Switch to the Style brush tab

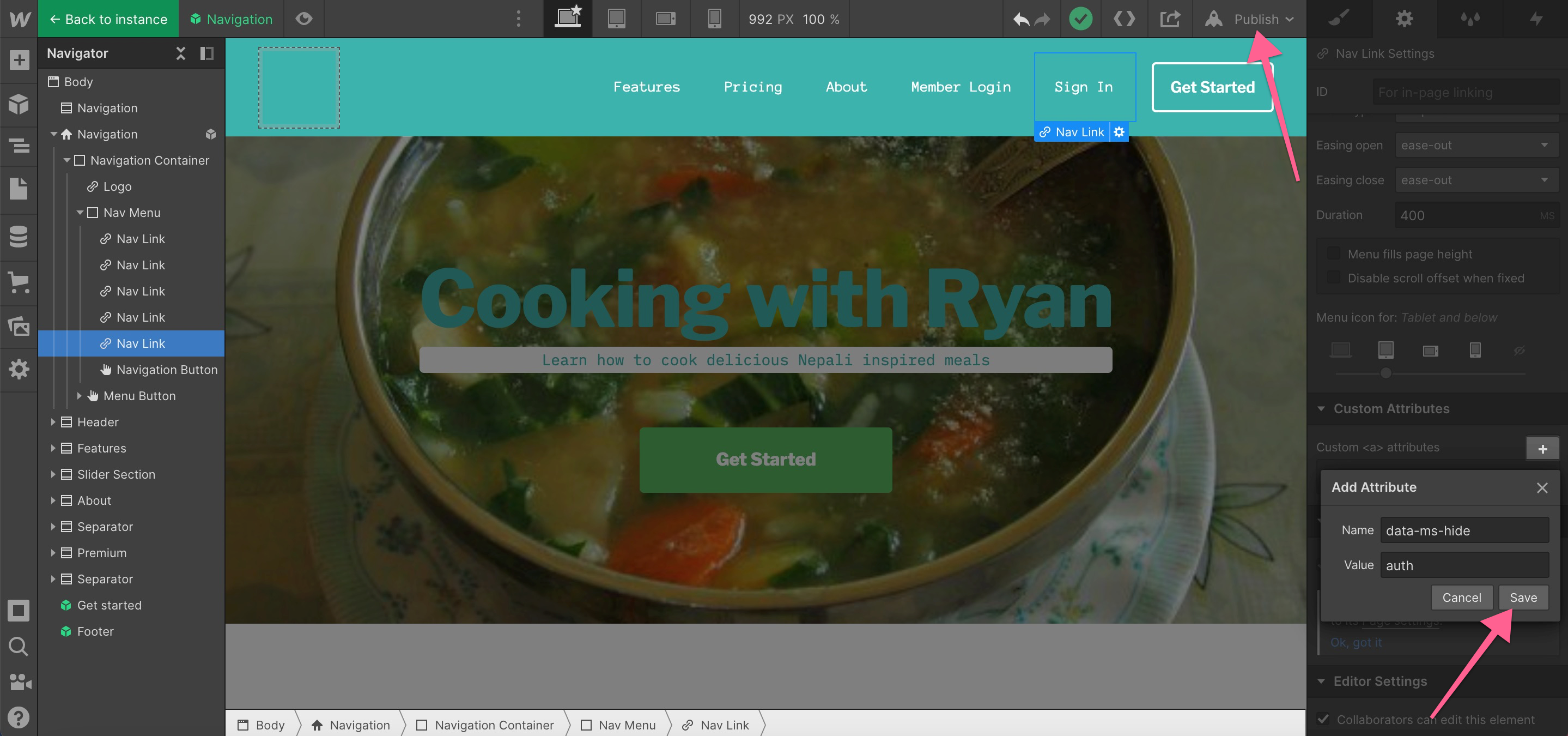click(x=1339, y=19)
